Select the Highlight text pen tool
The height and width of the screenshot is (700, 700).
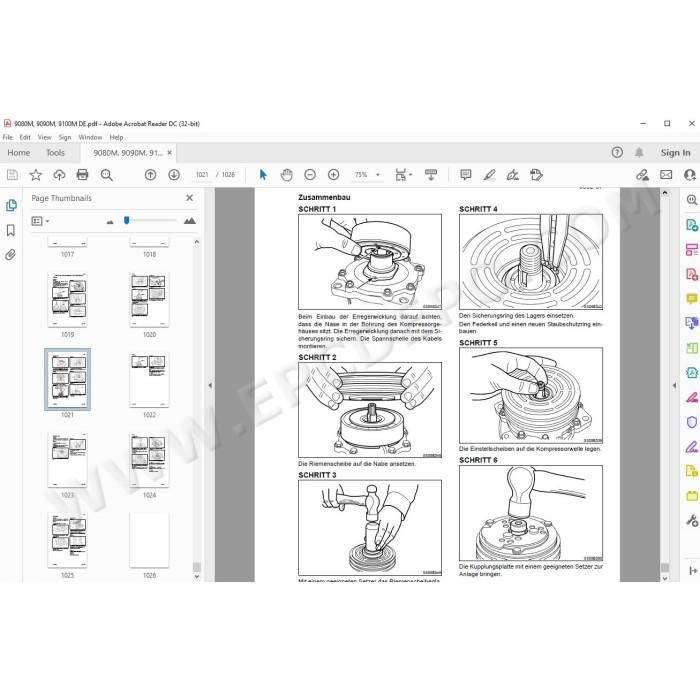[489, 175]
